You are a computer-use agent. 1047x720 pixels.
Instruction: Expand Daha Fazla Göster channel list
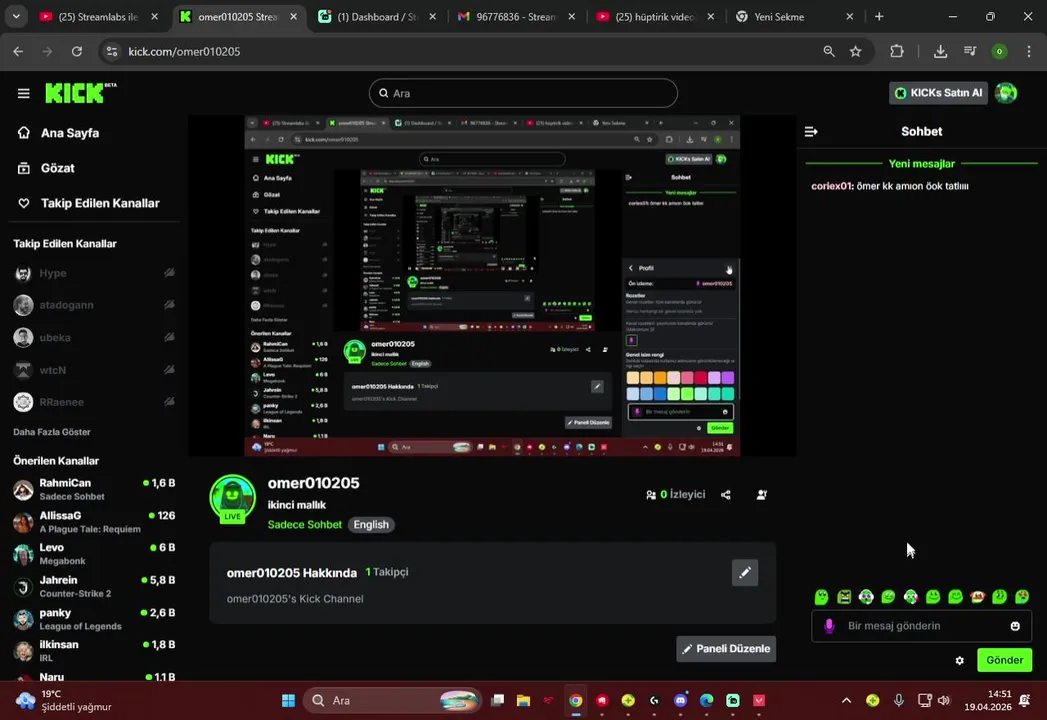click(51, 432)
